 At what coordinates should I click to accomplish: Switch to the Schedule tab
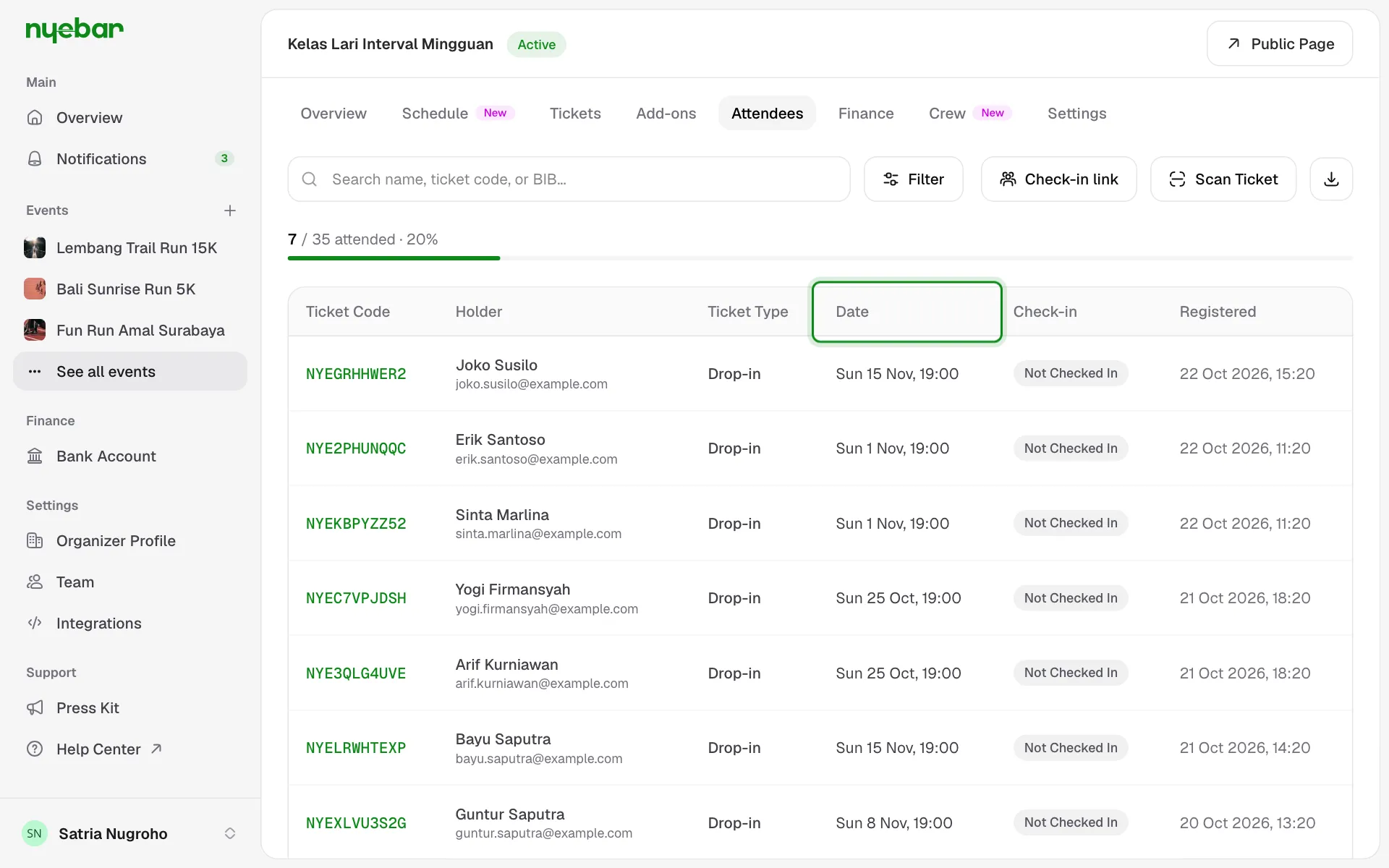click(x=458, y=113)
